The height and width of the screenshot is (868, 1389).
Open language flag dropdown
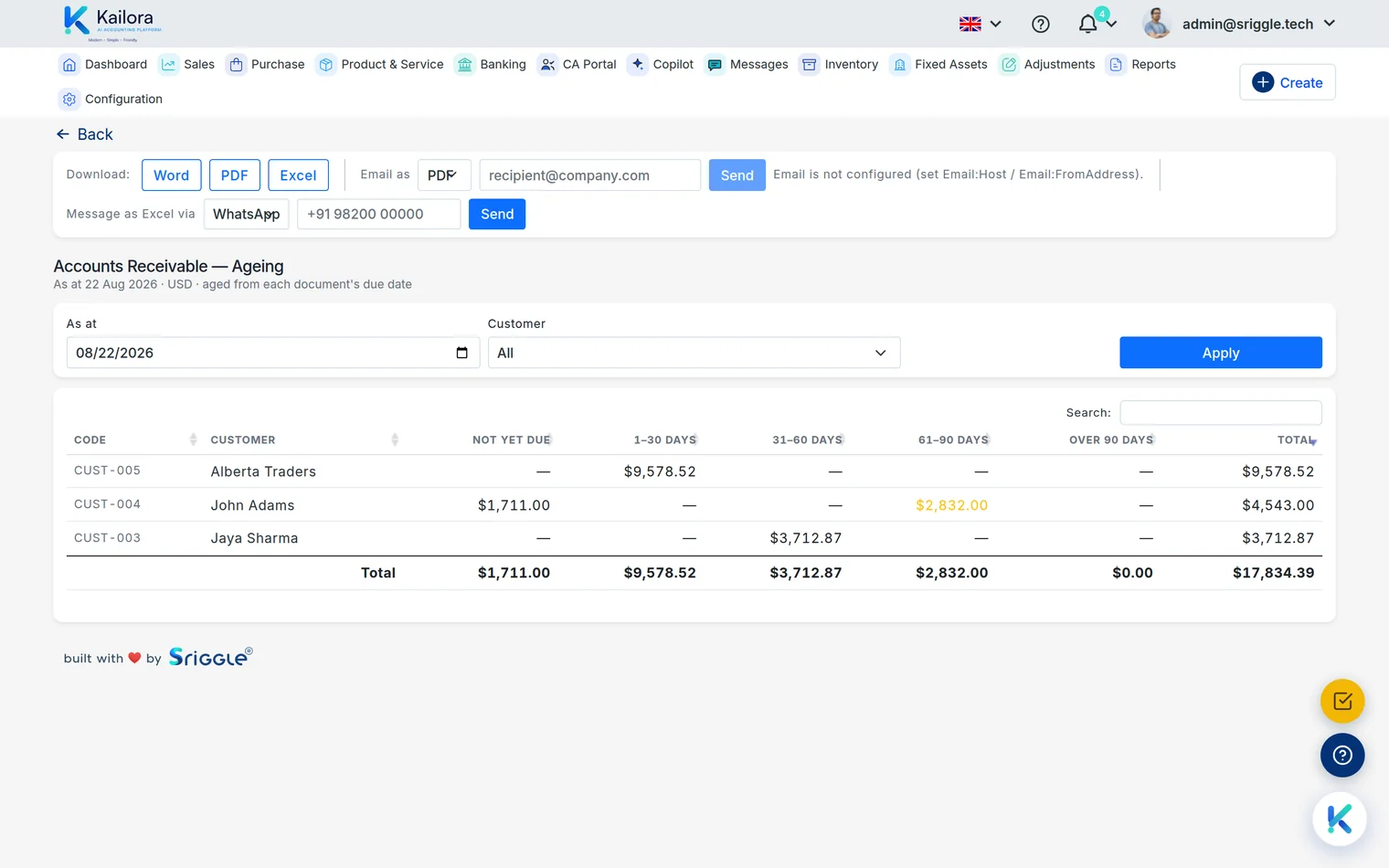coord(981,25)
